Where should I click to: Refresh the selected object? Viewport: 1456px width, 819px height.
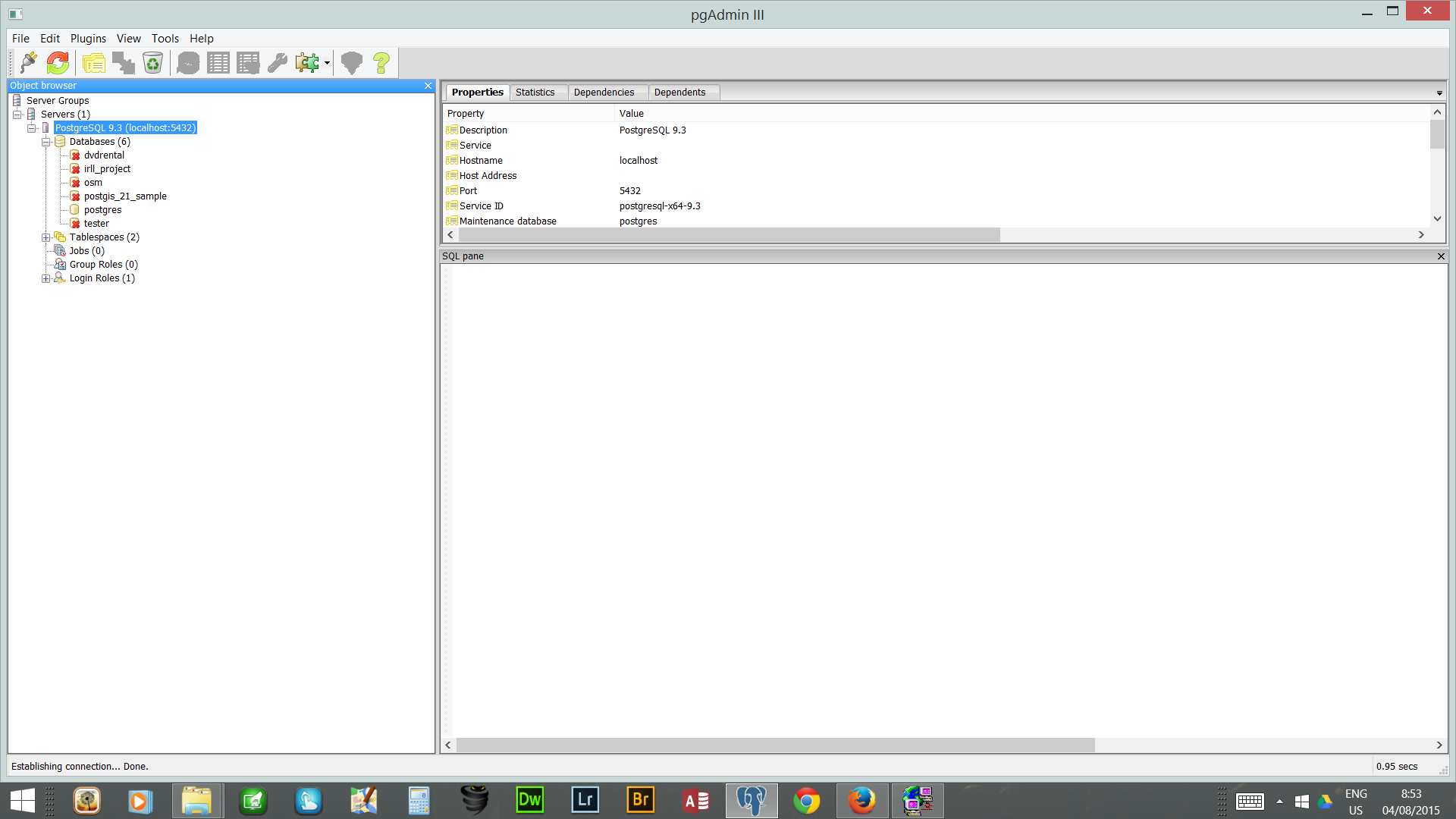pyautogui.click(x=58, y=63)
